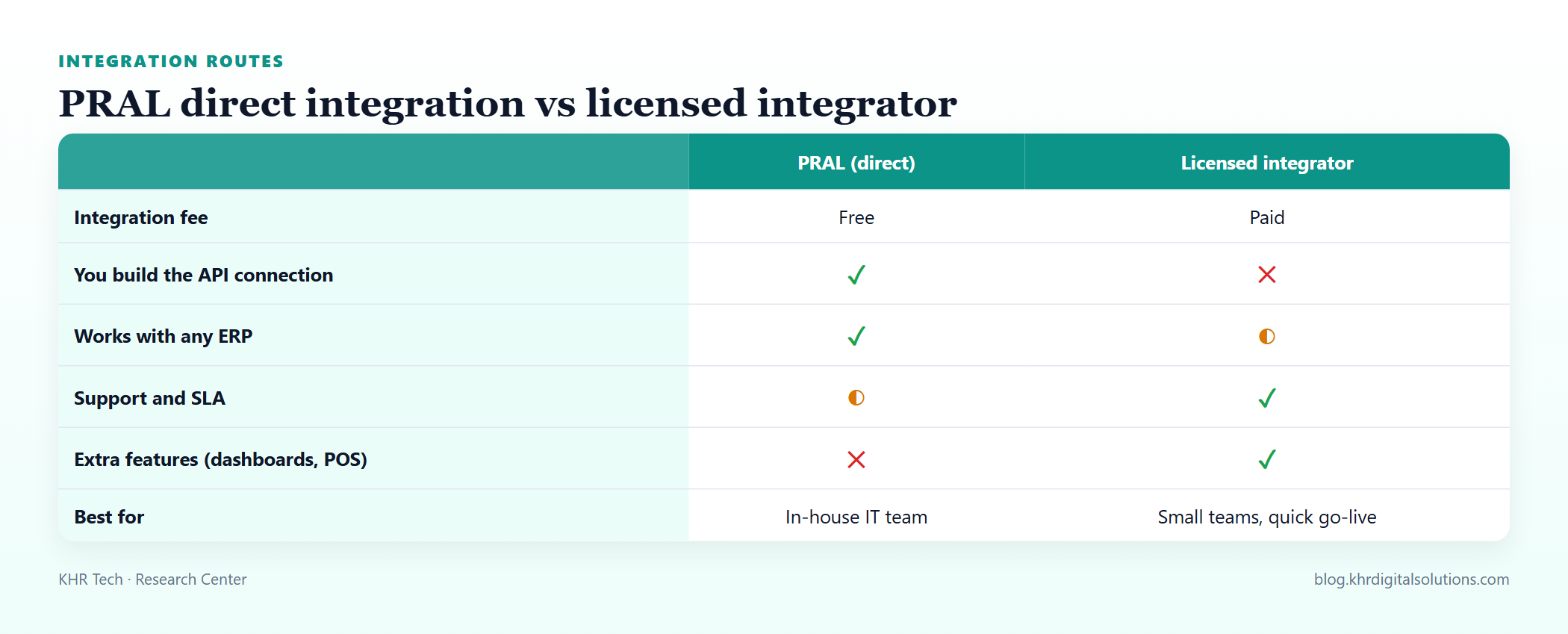Click the orange half-circle in the Works with any ERP row
The height and width of the screenshot is (634, 1568).
(1266, 336)
